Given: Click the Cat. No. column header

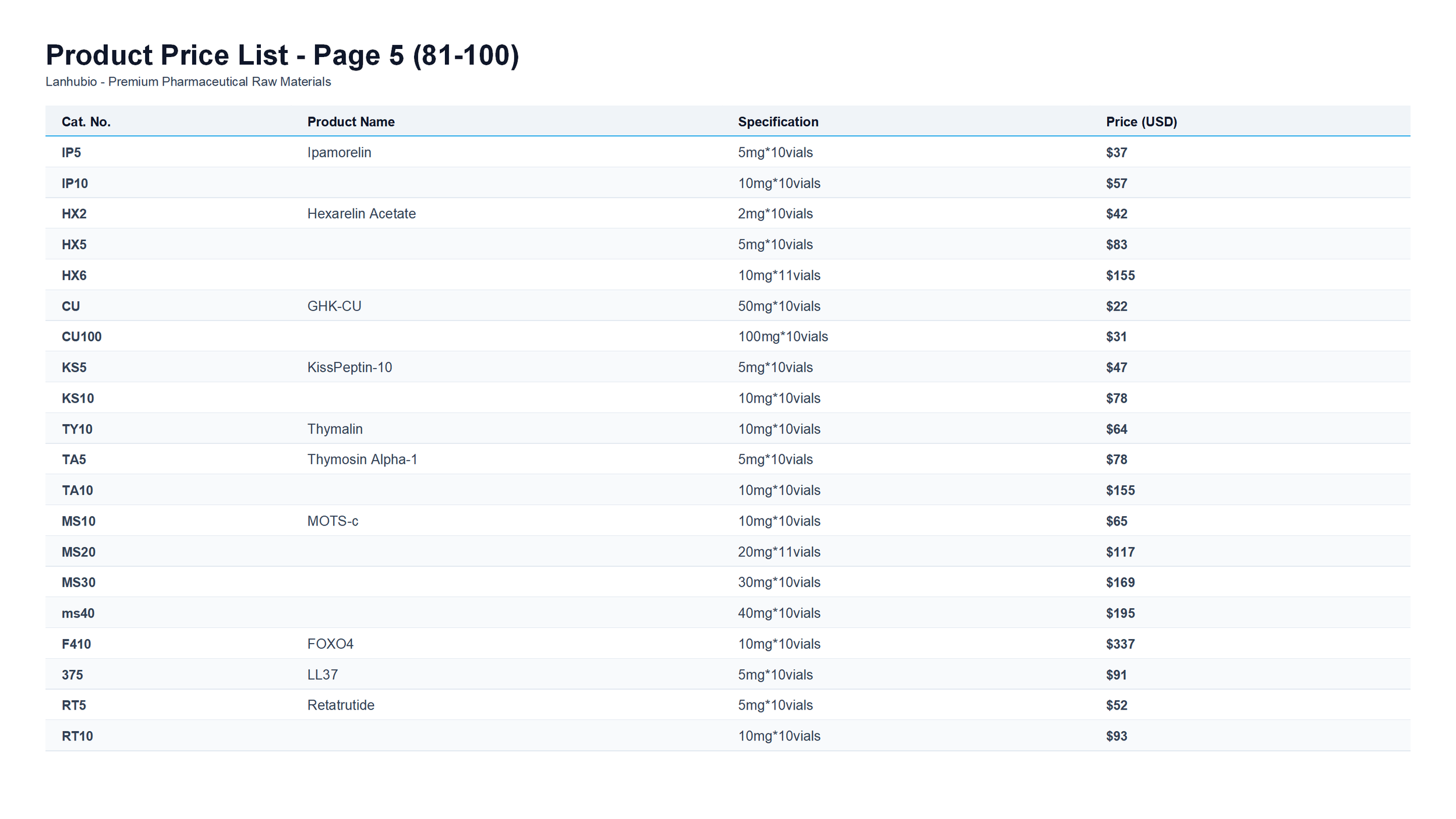Looking at the screenshot, I should 86,122.
